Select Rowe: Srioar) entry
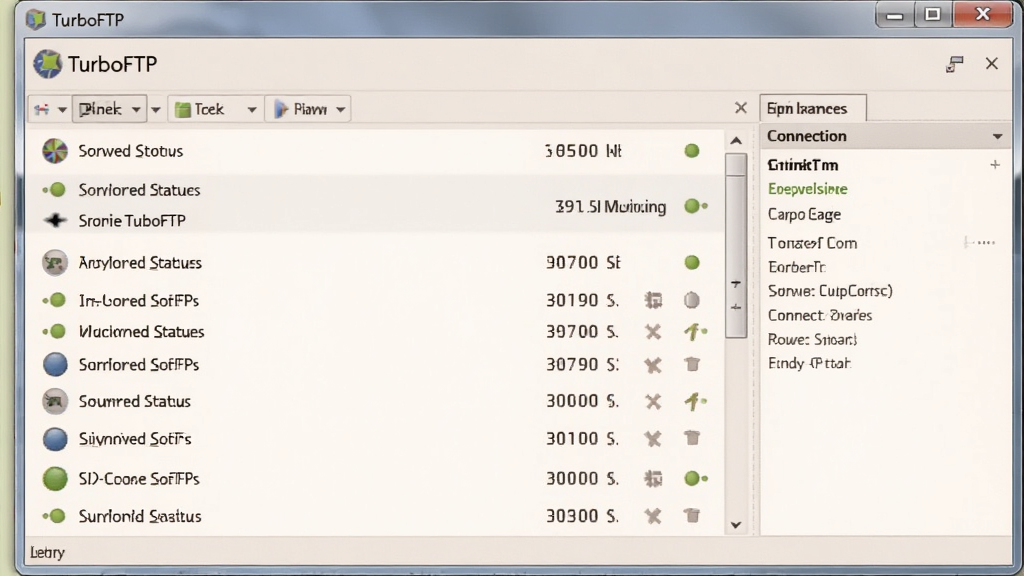The width and height of the screenshot is (1024, 576). coord(812,340)
